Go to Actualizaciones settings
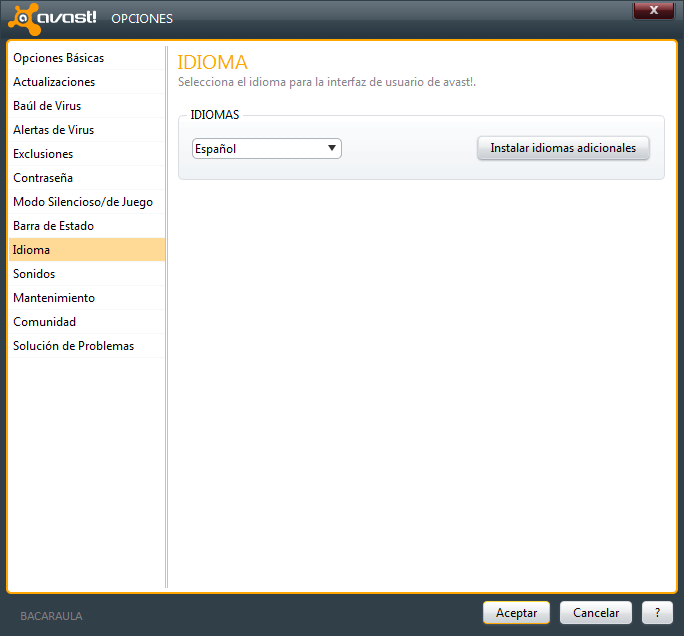Viewport: 684px width, 636px height. click(54, 82)
